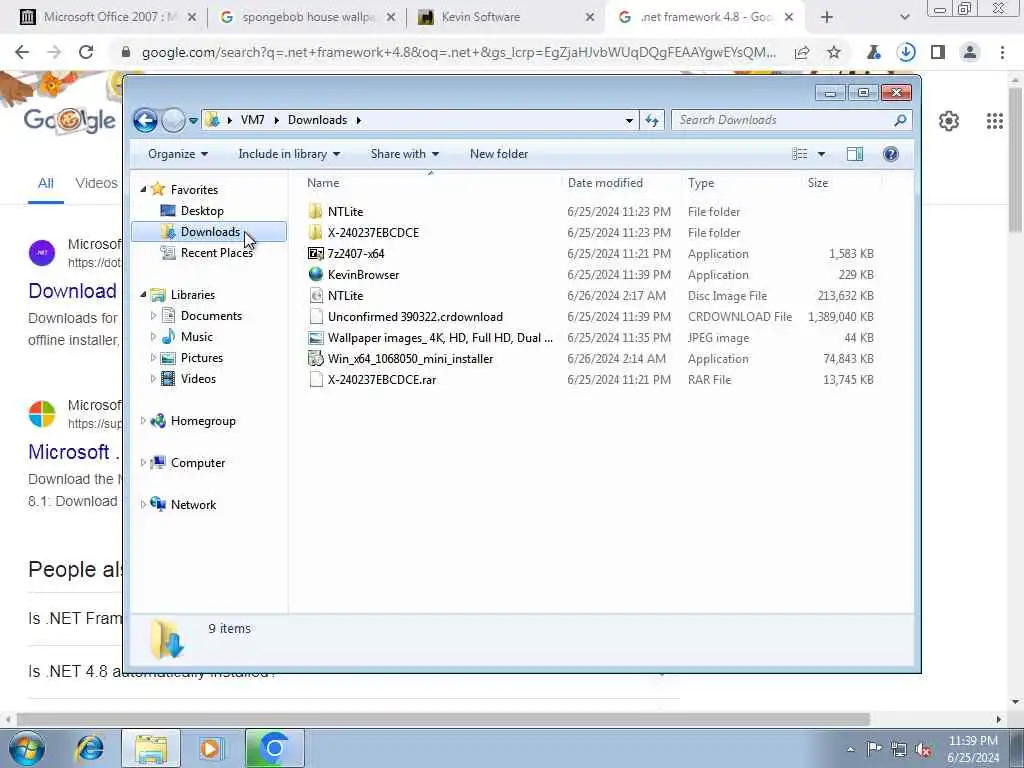Open the Share with menu
The height and width of the screenshot is (768, 1024).
(404, 154)
